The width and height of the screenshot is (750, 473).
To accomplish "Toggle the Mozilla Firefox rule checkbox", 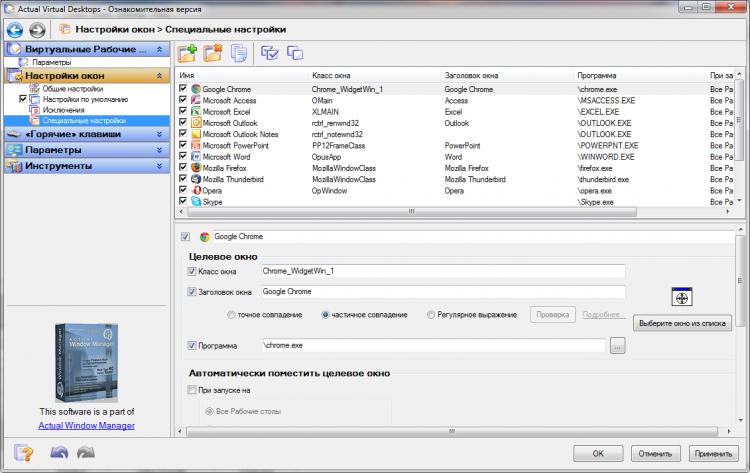I will tap(183, 167).
